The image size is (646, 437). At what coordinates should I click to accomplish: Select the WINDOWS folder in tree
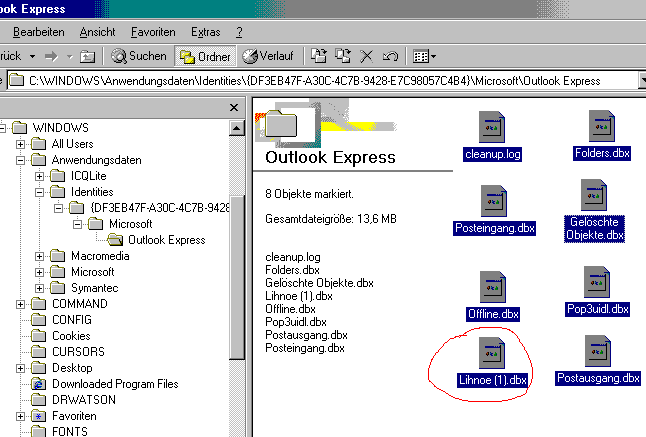(x=61, y=128)
